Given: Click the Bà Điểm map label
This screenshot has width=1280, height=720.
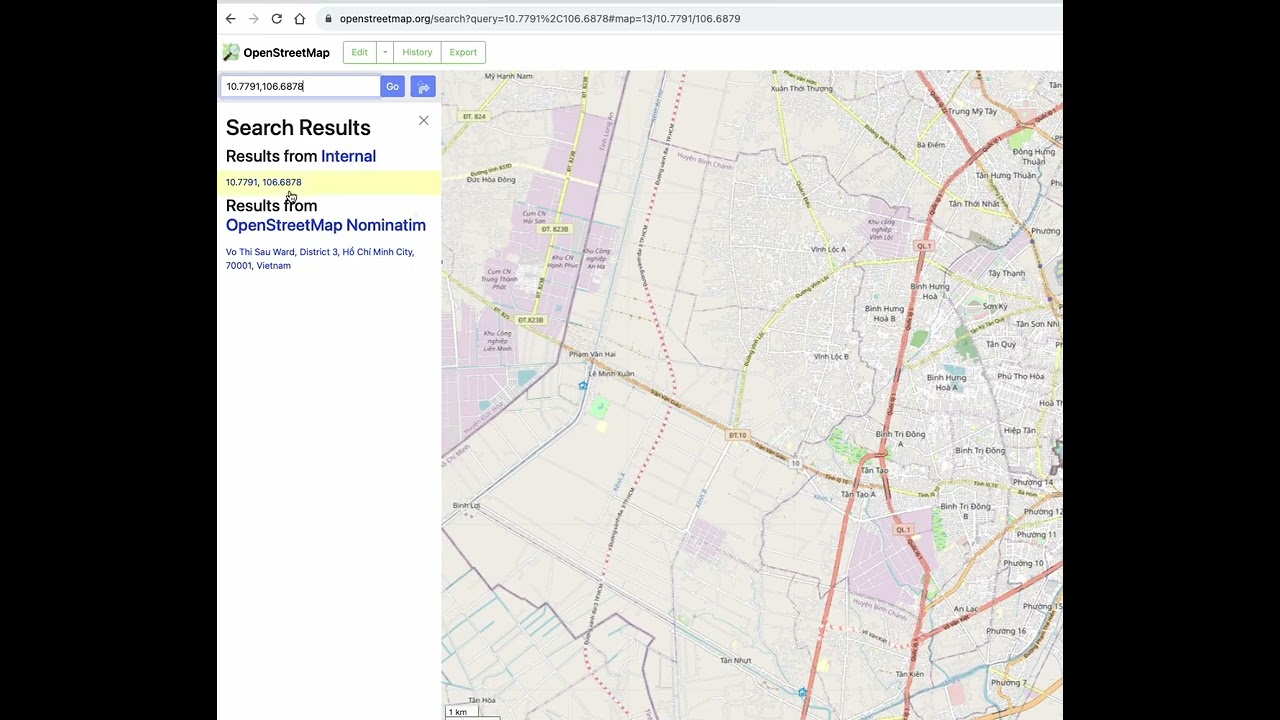Looking at the screenshot, I should point(931,145).
